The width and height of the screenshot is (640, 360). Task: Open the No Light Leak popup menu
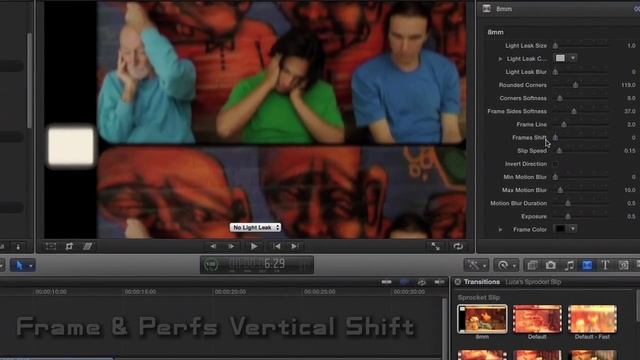tap(256, 227)
